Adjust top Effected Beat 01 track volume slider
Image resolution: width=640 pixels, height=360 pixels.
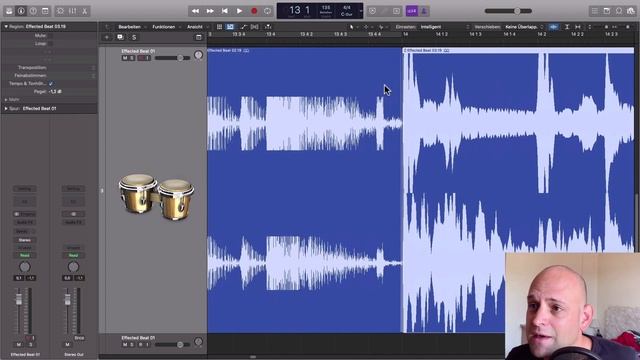click(x=172, y=58)
